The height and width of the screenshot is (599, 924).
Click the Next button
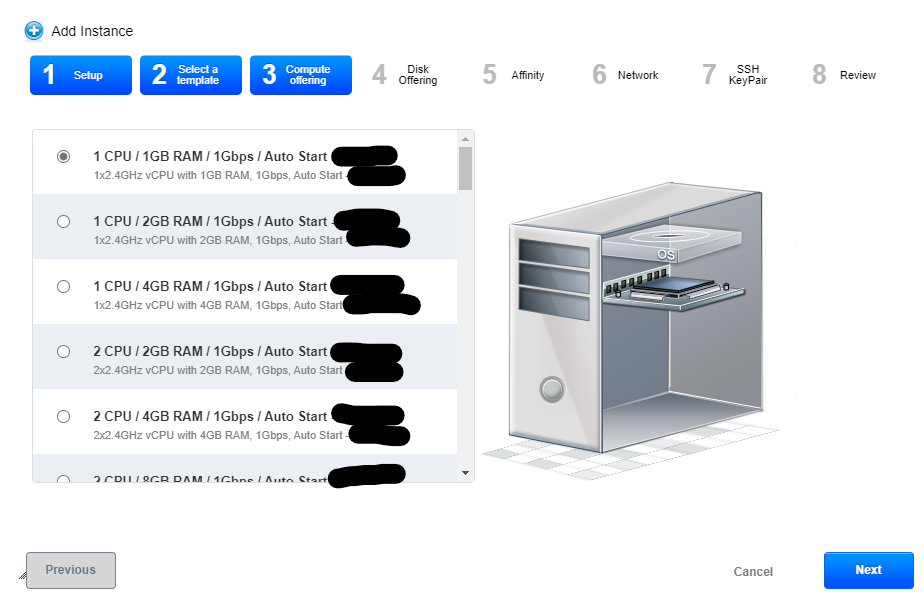[868, 570]
